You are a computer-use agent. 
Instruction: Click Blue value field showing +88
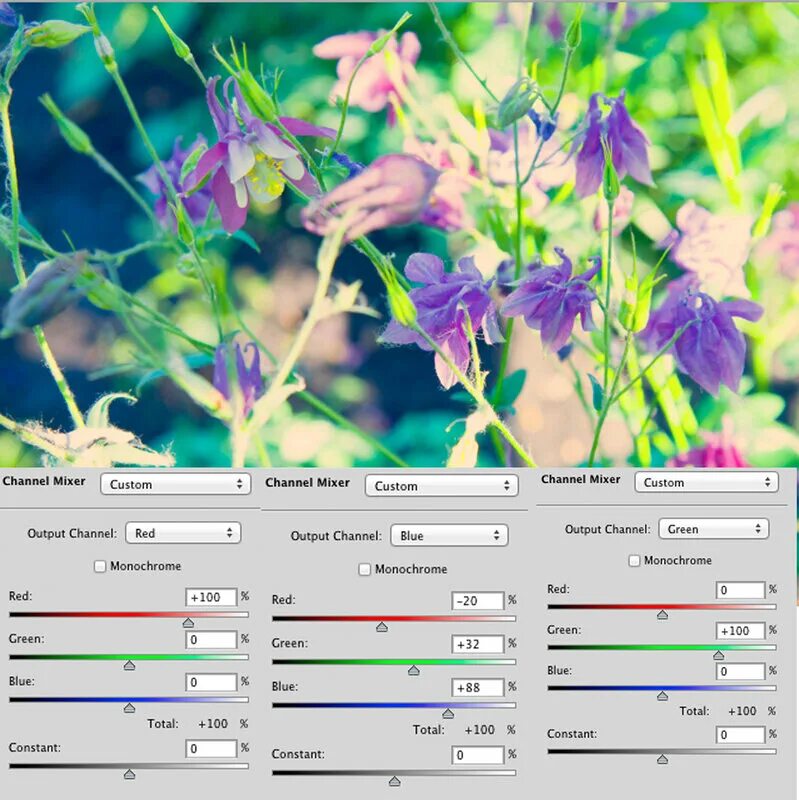point(478,687)
